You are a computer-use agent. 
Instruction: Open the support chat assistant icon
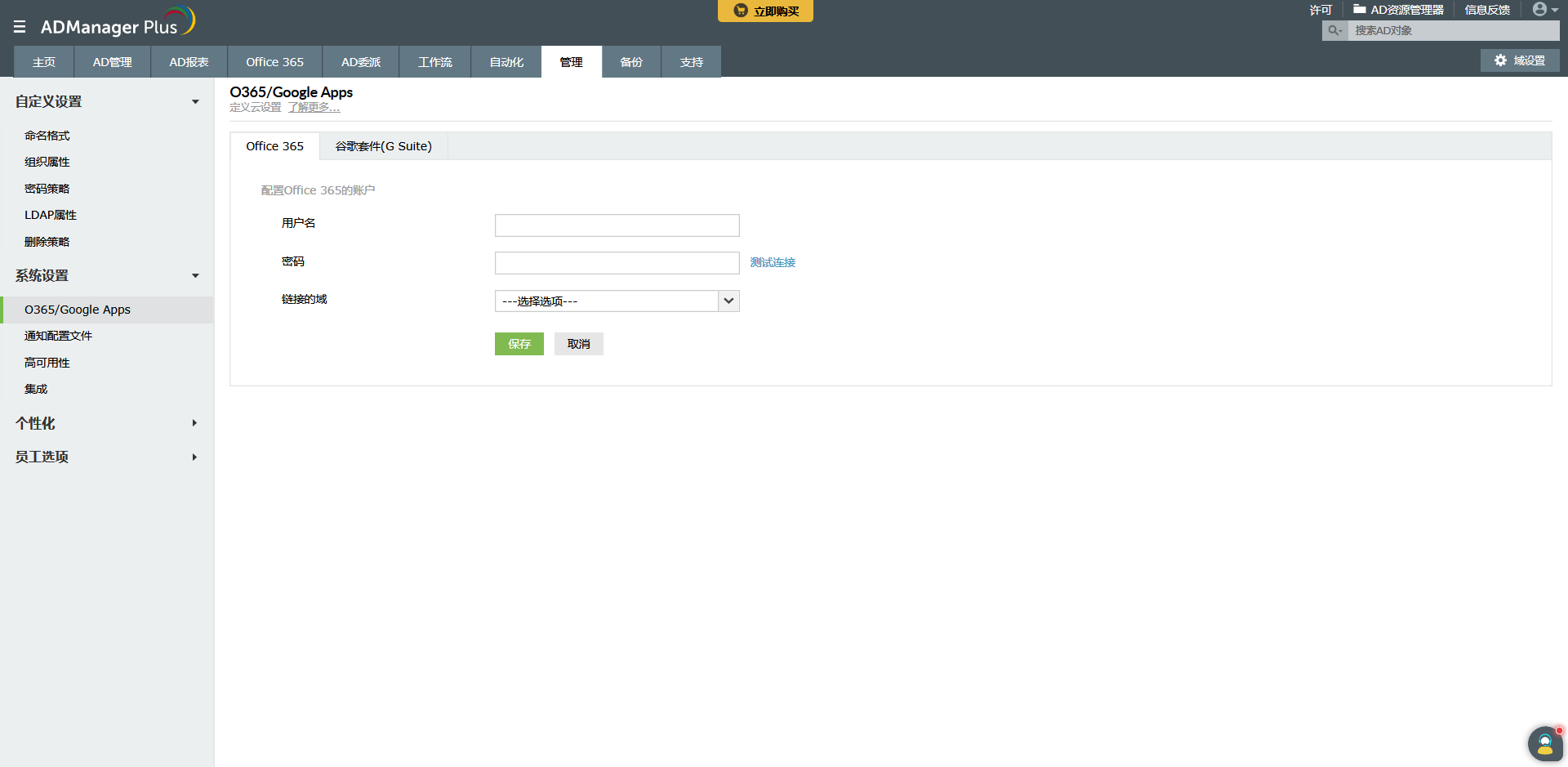[1545, 744]
